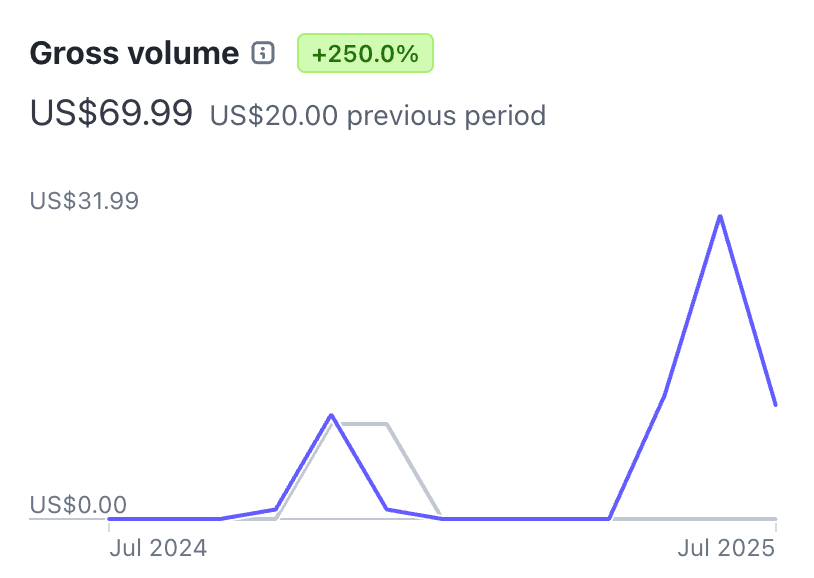The width and height of the screenshot is (814, 578).
Task: Click the purple line's falling segment after tallest peak
Action: point(748,311)
